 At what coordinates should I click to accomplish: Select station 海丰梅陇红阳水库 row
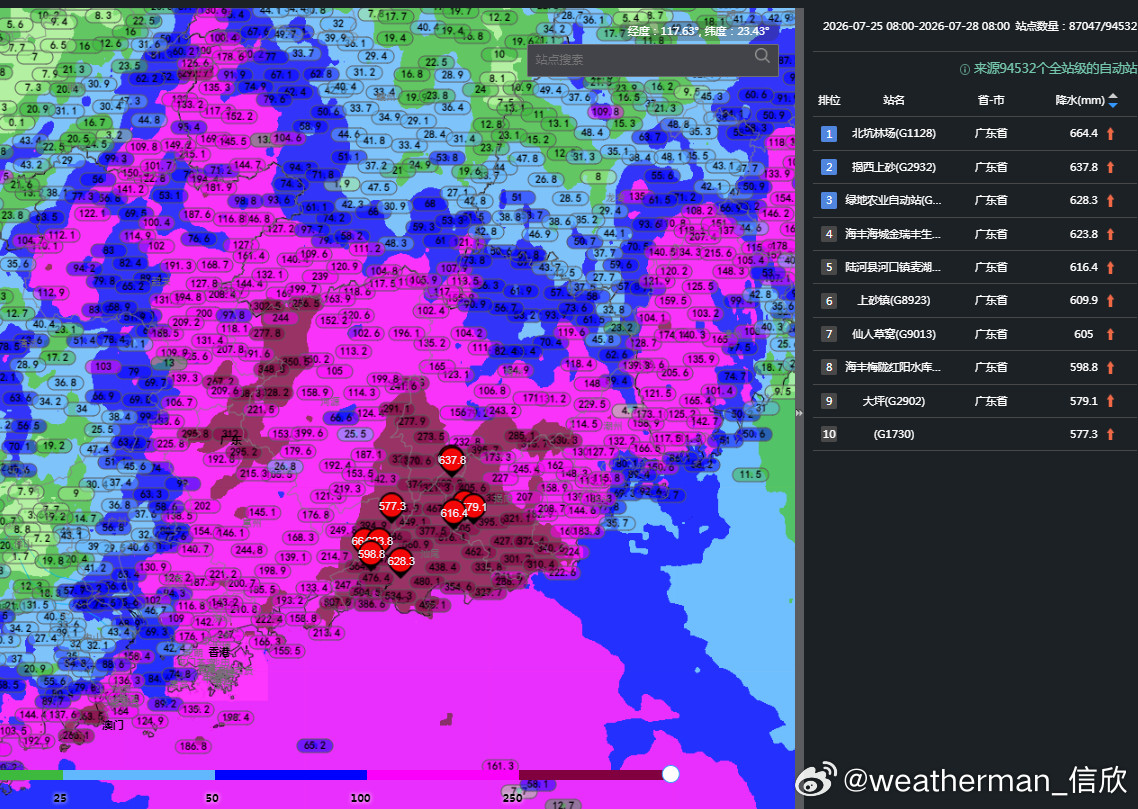(x=975, y=367)
